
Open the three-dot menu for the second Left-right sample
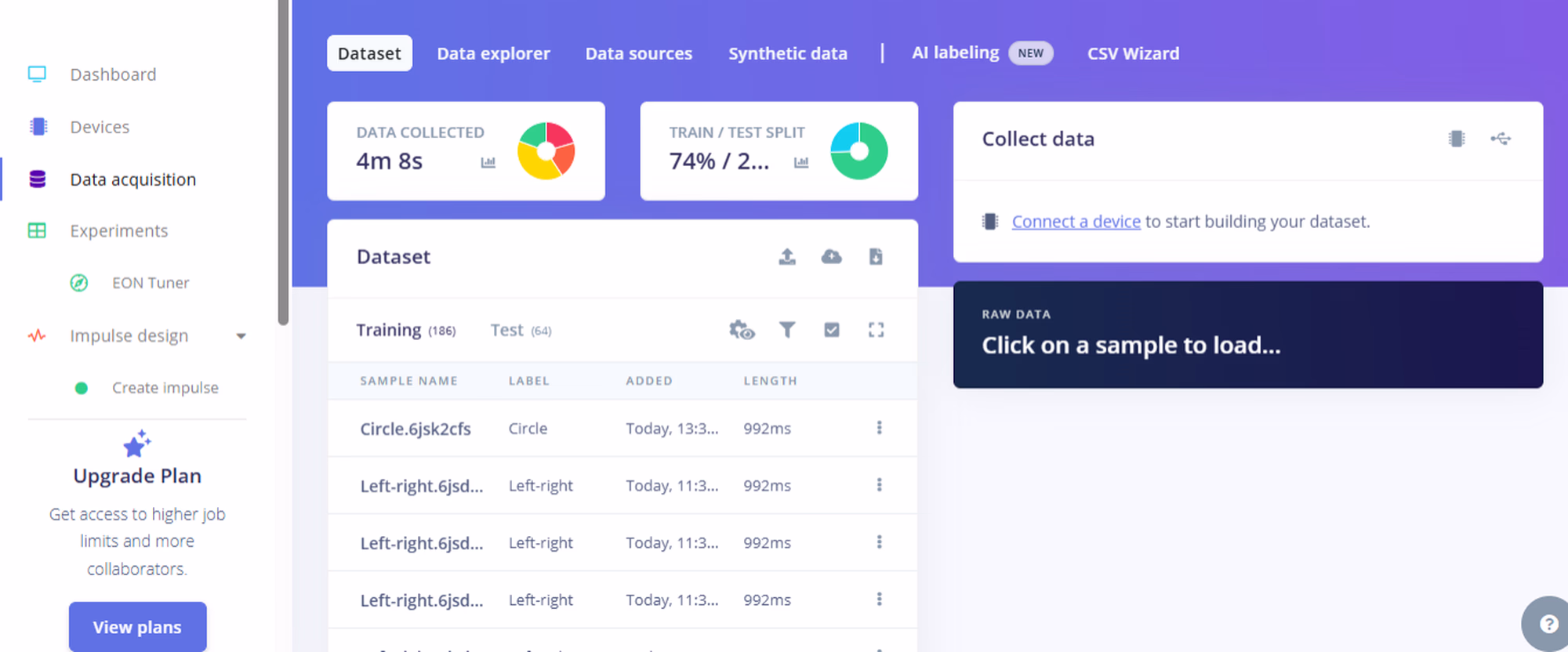[879, 542]
